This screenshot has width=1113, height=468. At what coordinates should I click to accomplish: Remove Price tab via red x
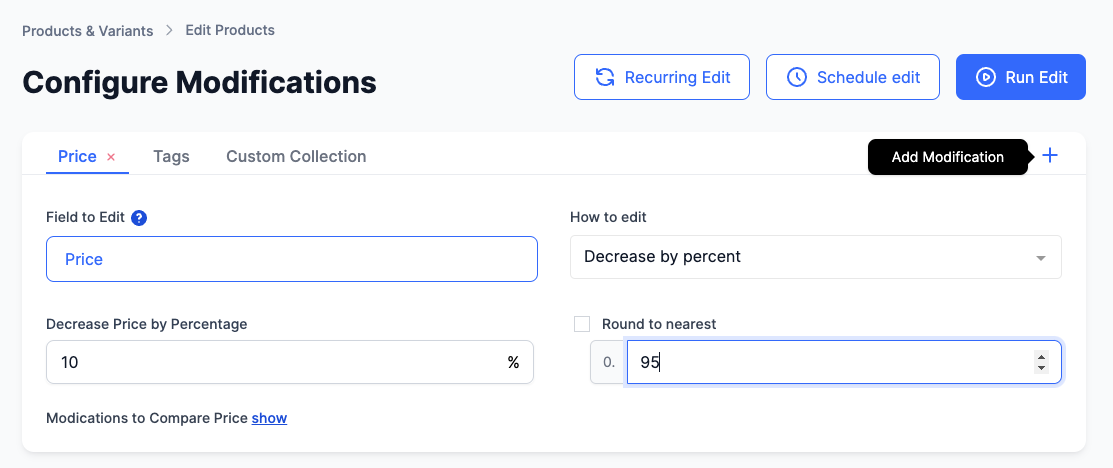point(111,157)
